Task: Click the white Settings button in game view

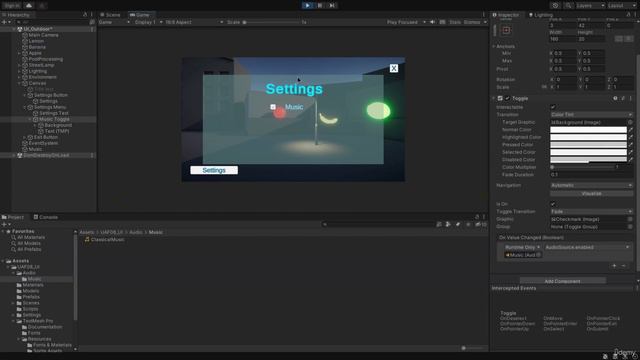Action: (214, 170)
